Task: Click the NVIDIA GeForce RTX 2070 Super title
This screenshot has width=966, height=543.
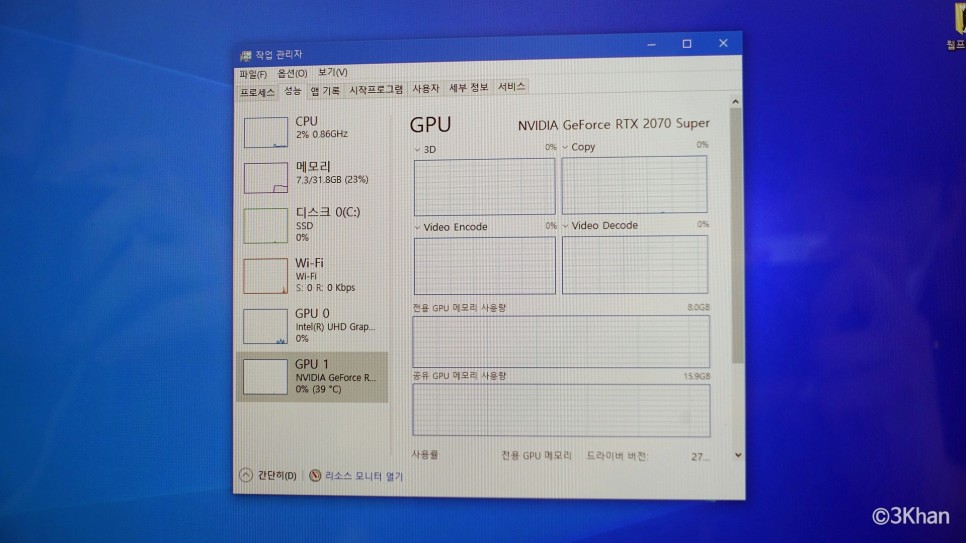Action: point(614,125)
